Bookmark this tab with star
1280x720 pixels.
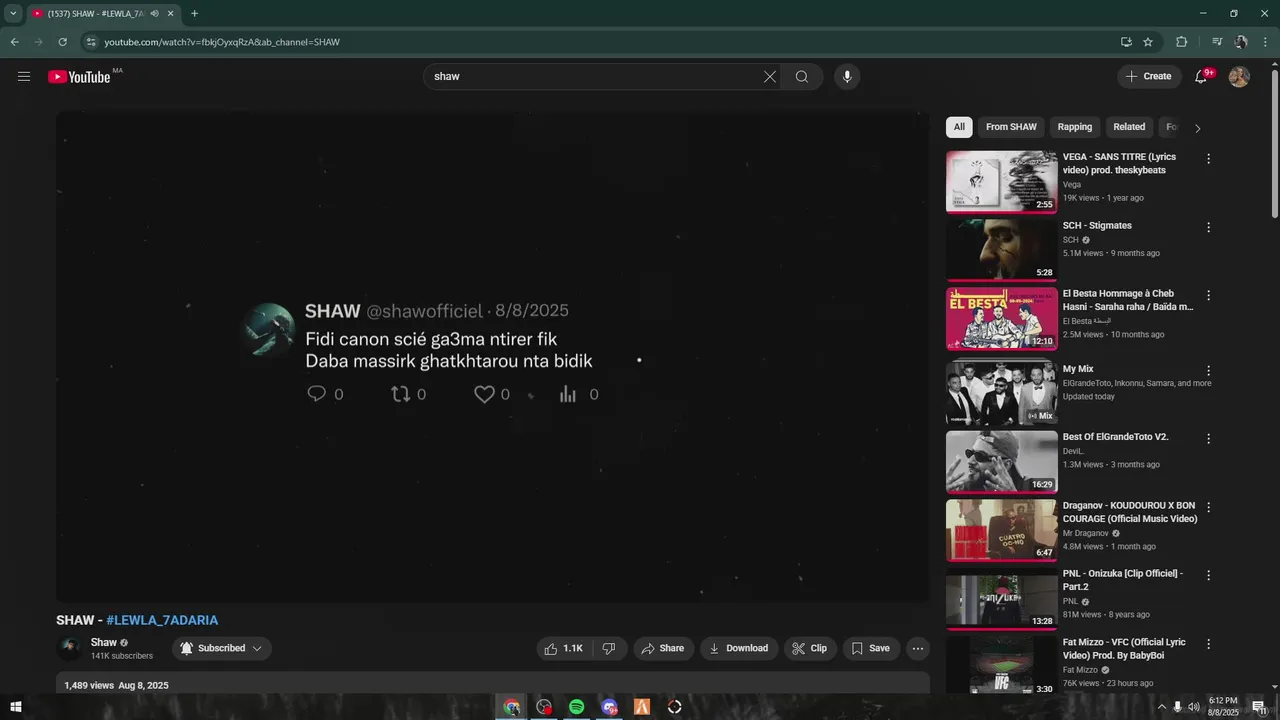coord(1148,42)
